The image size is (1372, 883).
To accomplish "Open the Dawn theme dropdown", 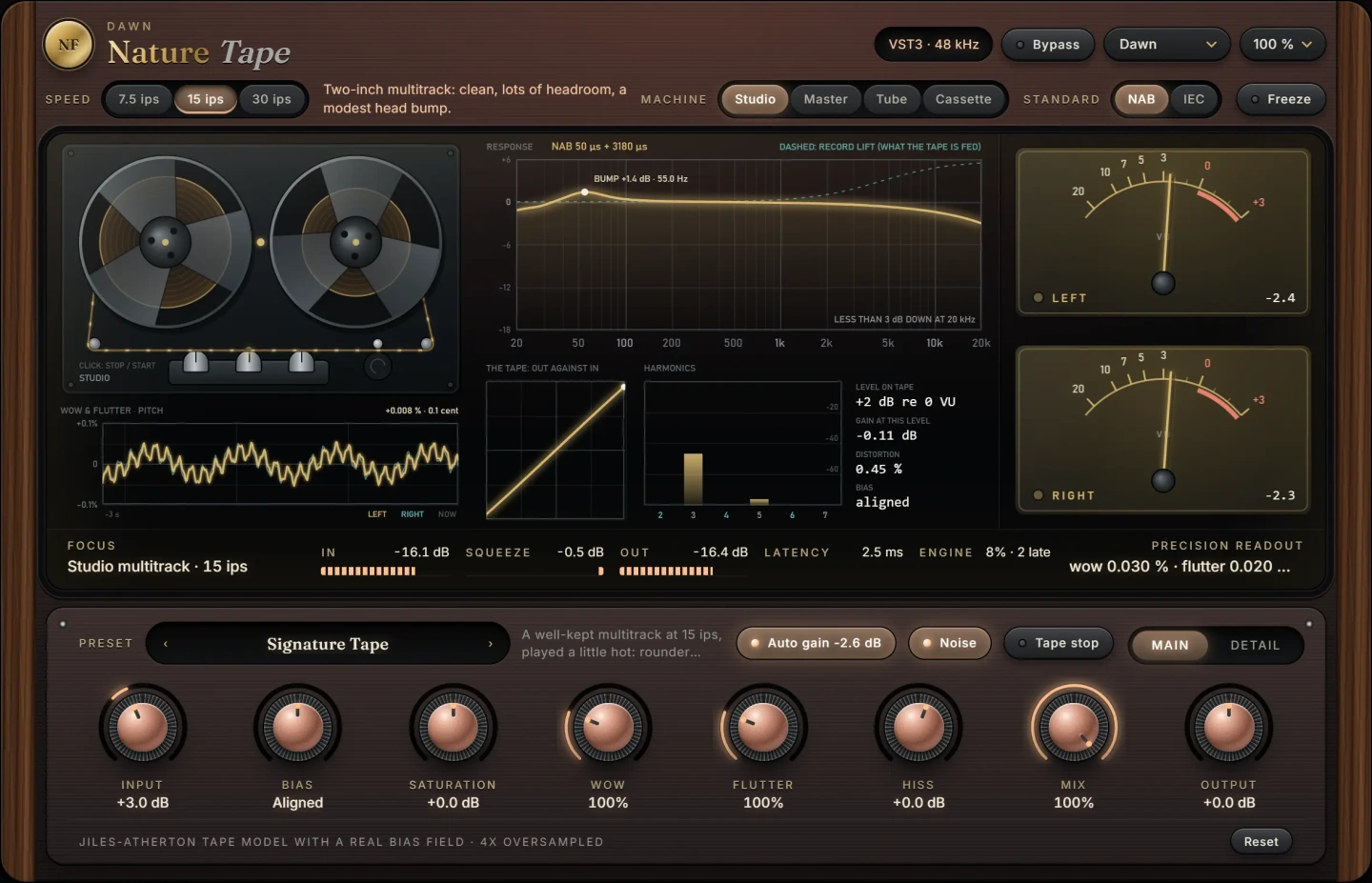I will pyautogui.click(x=1167, y=45).
